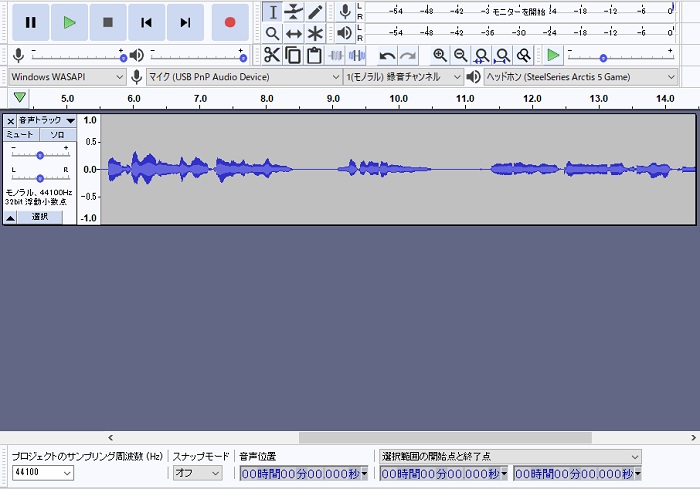This screenshot has height=489, width=700.
Task: Choose the Envelope tool
Action: (x=293, y=12)
